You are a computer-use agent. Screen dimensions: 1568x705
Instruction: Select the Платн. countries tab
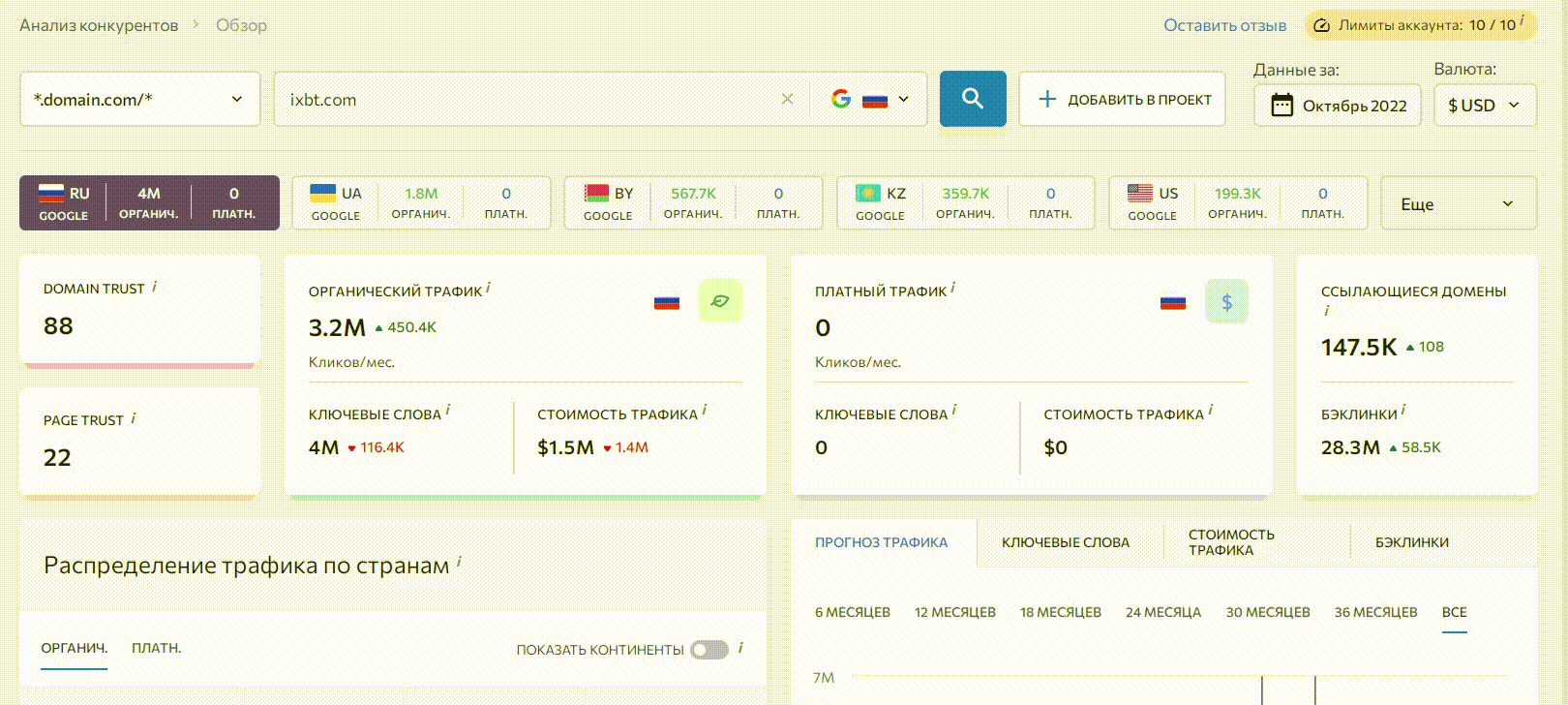157,648
